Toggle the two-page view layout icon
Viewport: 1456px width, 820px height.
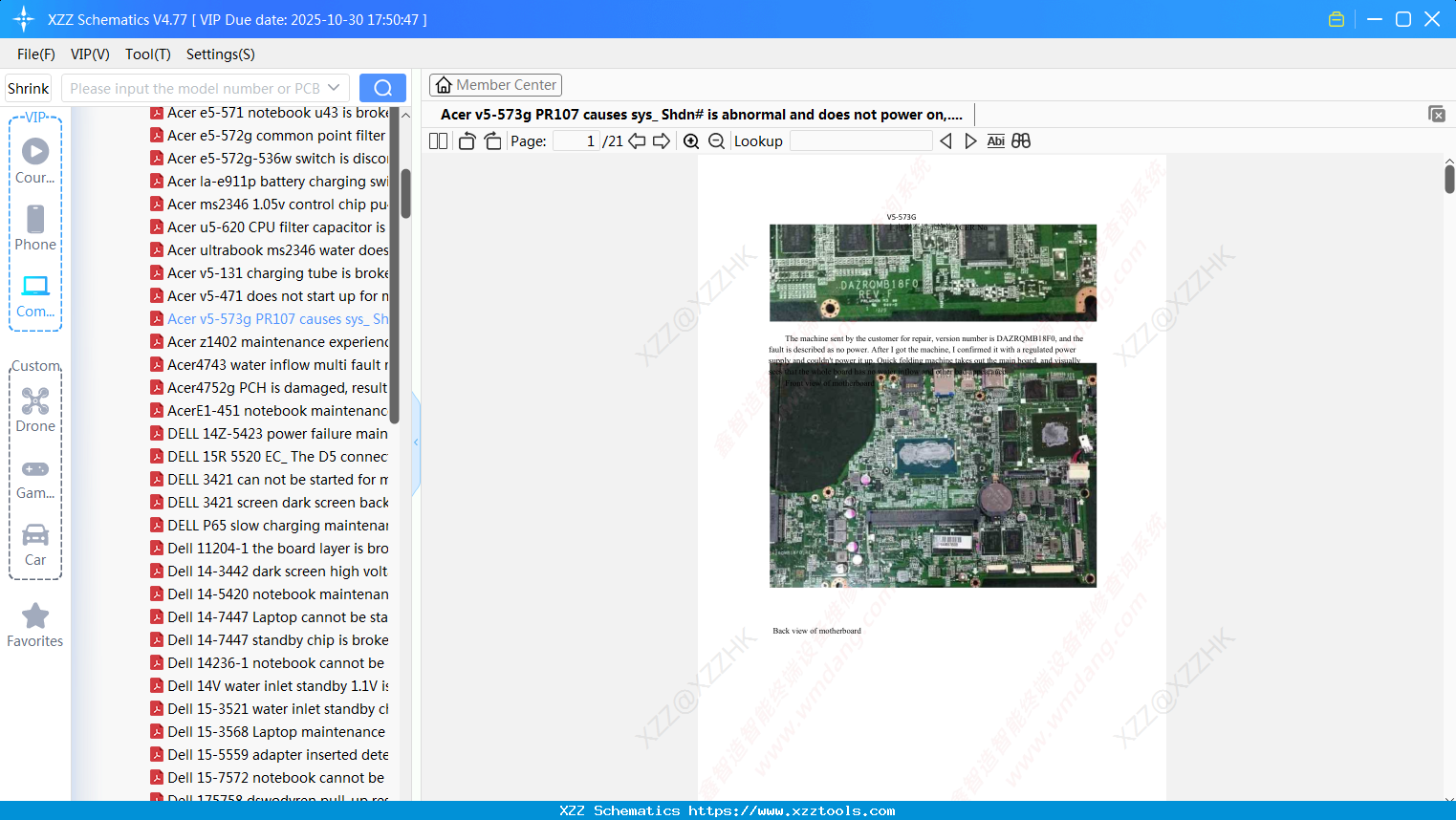tap(438, 141)
